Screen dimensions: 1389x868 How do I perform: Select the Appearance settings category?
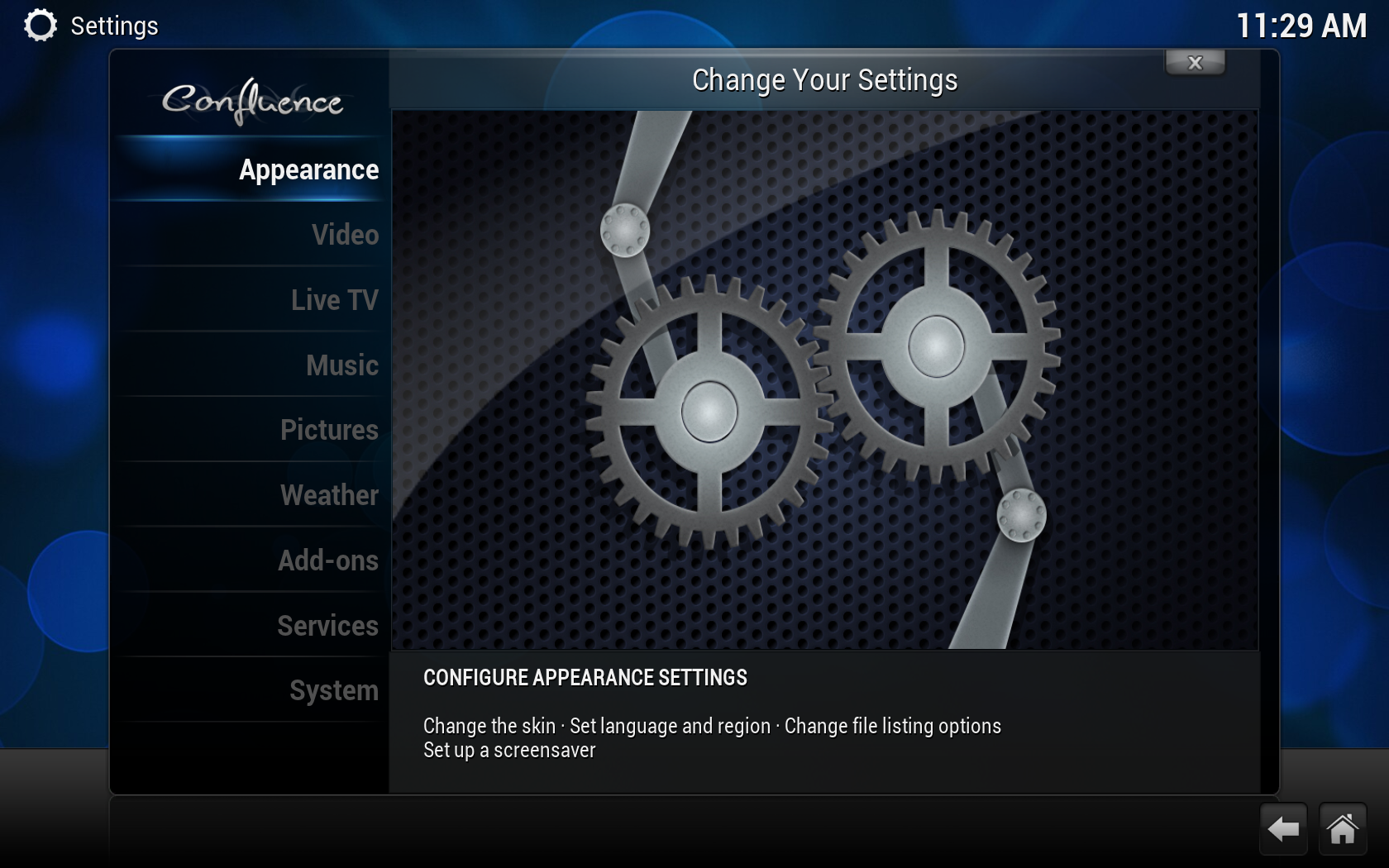tap(308, 169)
